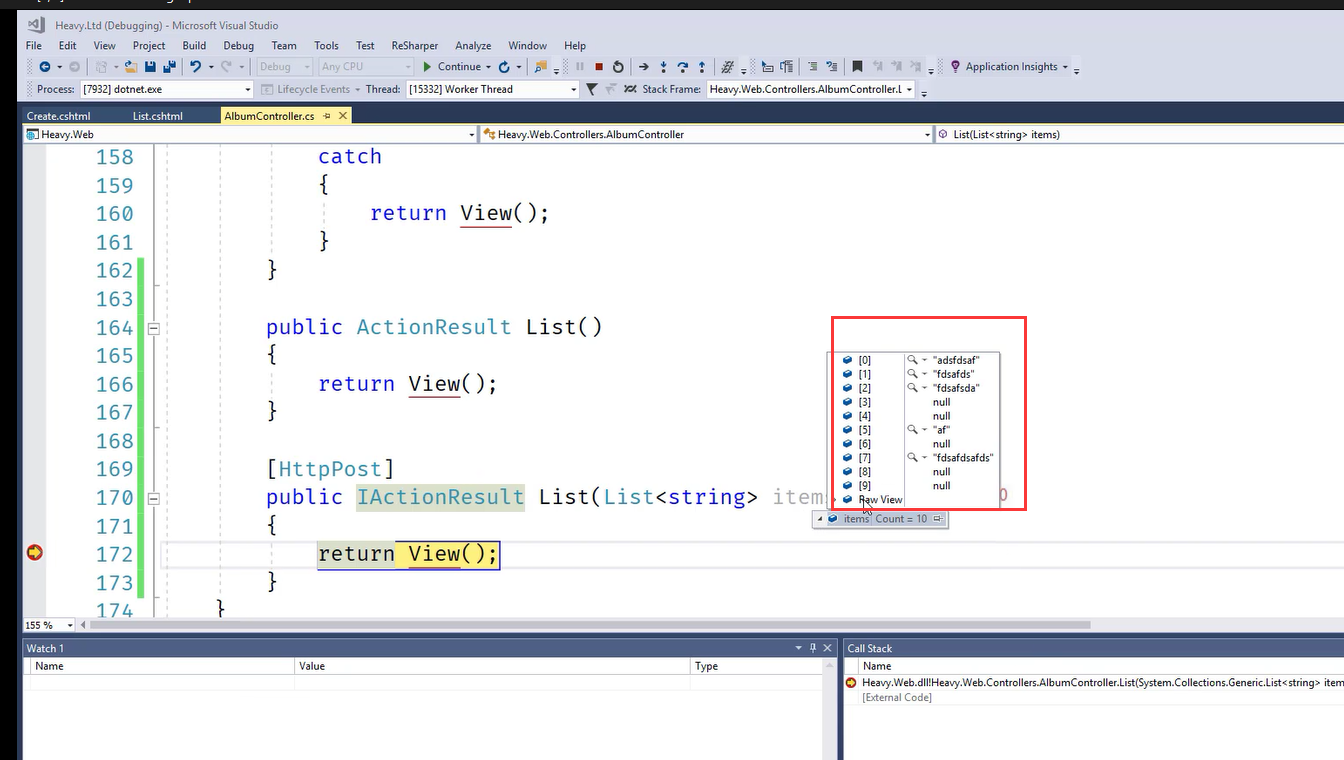Collapse the items DataTip expander arrow
This screenshot has height=760, width=1344.
coord(820,519)
